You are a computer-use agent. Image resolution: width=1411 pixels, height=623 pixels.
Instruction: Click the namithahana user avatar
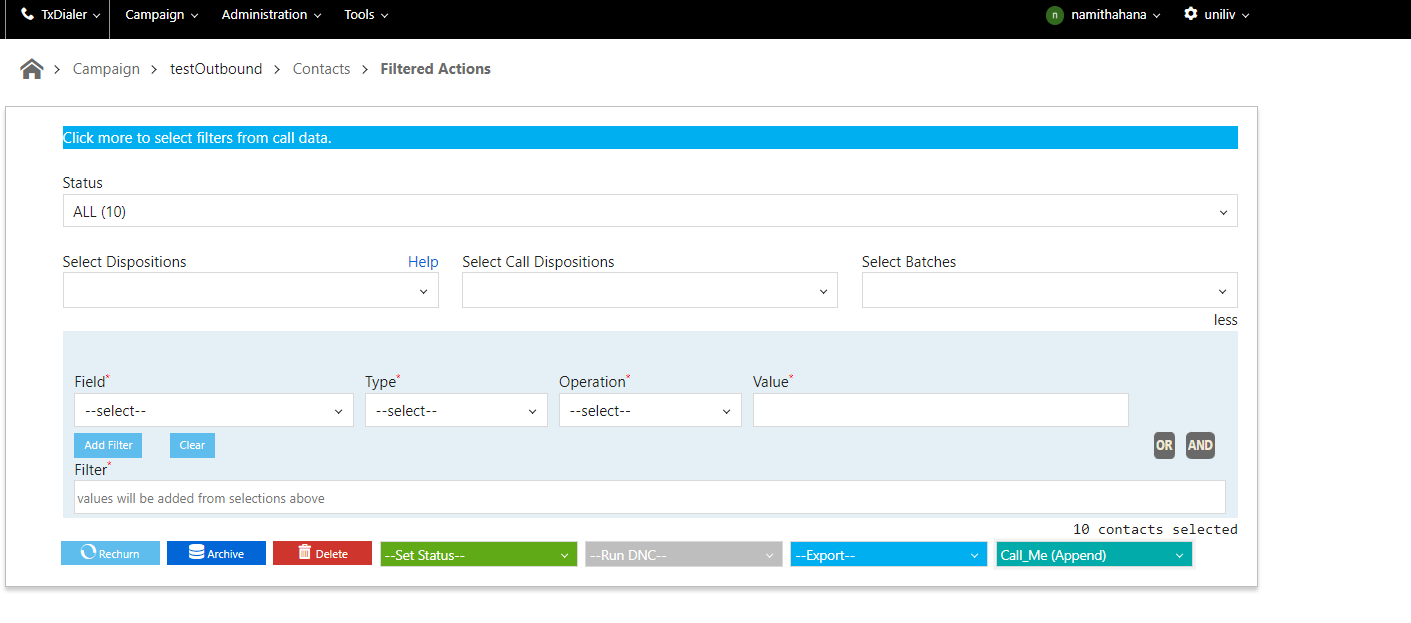point(1054,15)
